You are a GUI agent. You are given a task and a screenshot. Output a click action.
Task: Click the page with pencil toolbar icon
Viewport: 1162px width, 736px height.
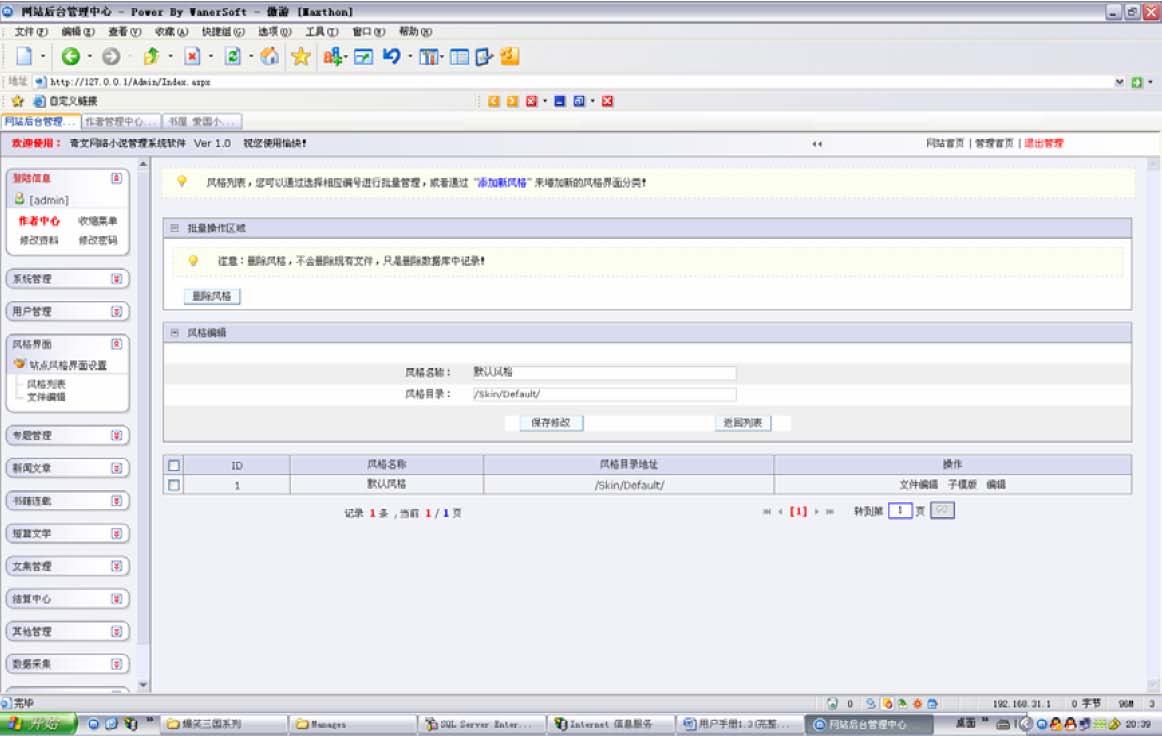(x=484, y=56)
